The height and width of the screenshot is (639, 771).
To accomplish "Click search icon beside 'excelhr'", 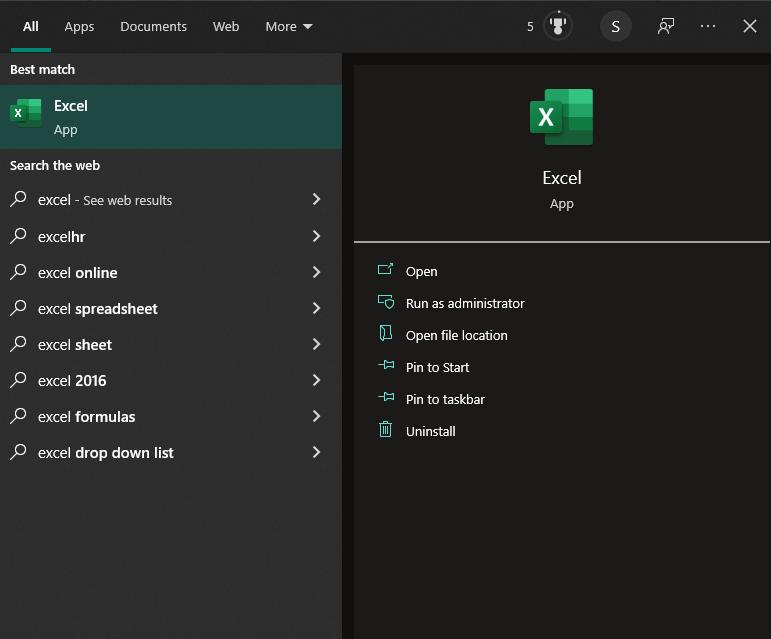I will 18,236.
